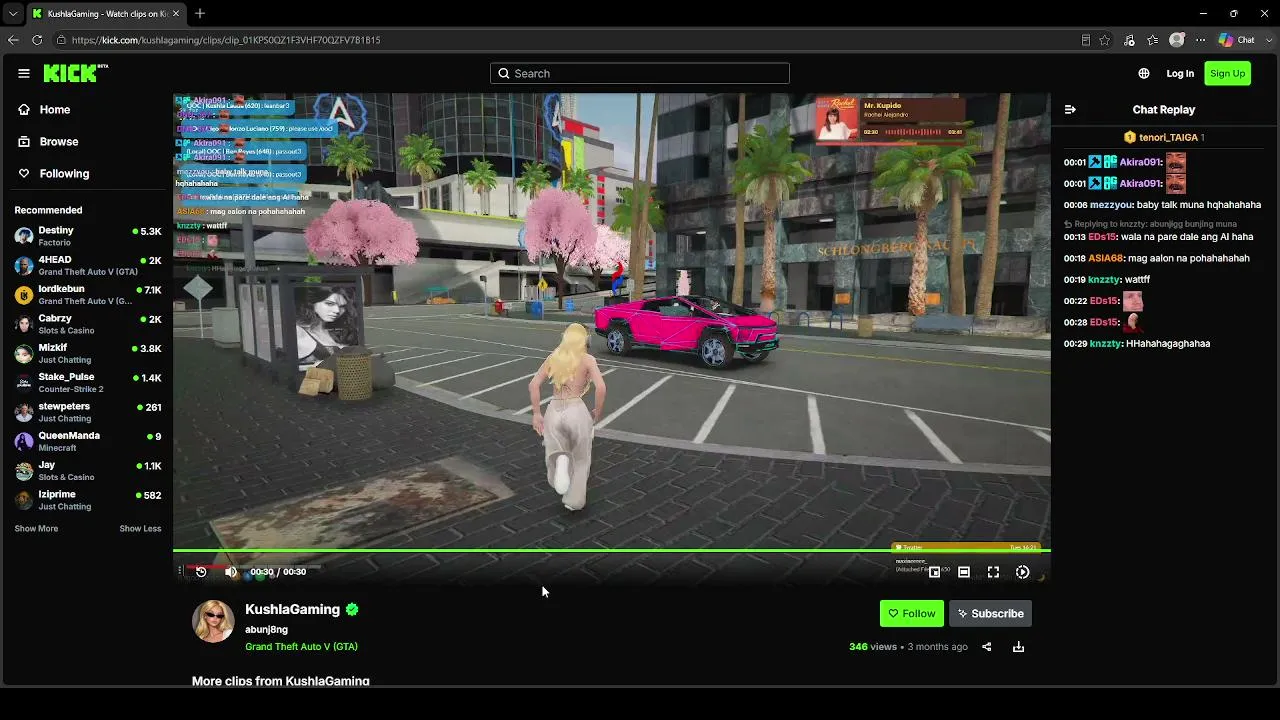
Task: Open Grand Theft Auto V (GTA) category
Action: (301, 647)
